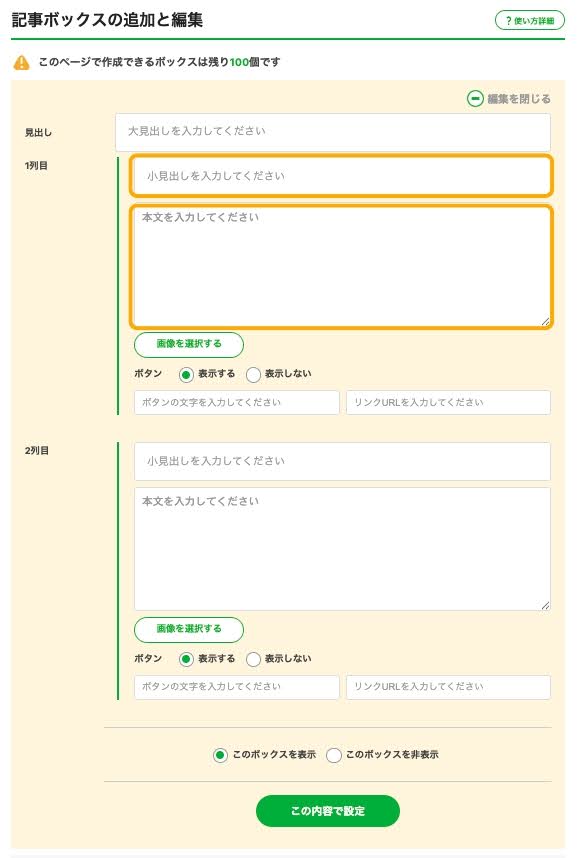Select このボックスを非表示 radio button
577x858 pixels.
(x=334, y=756)
